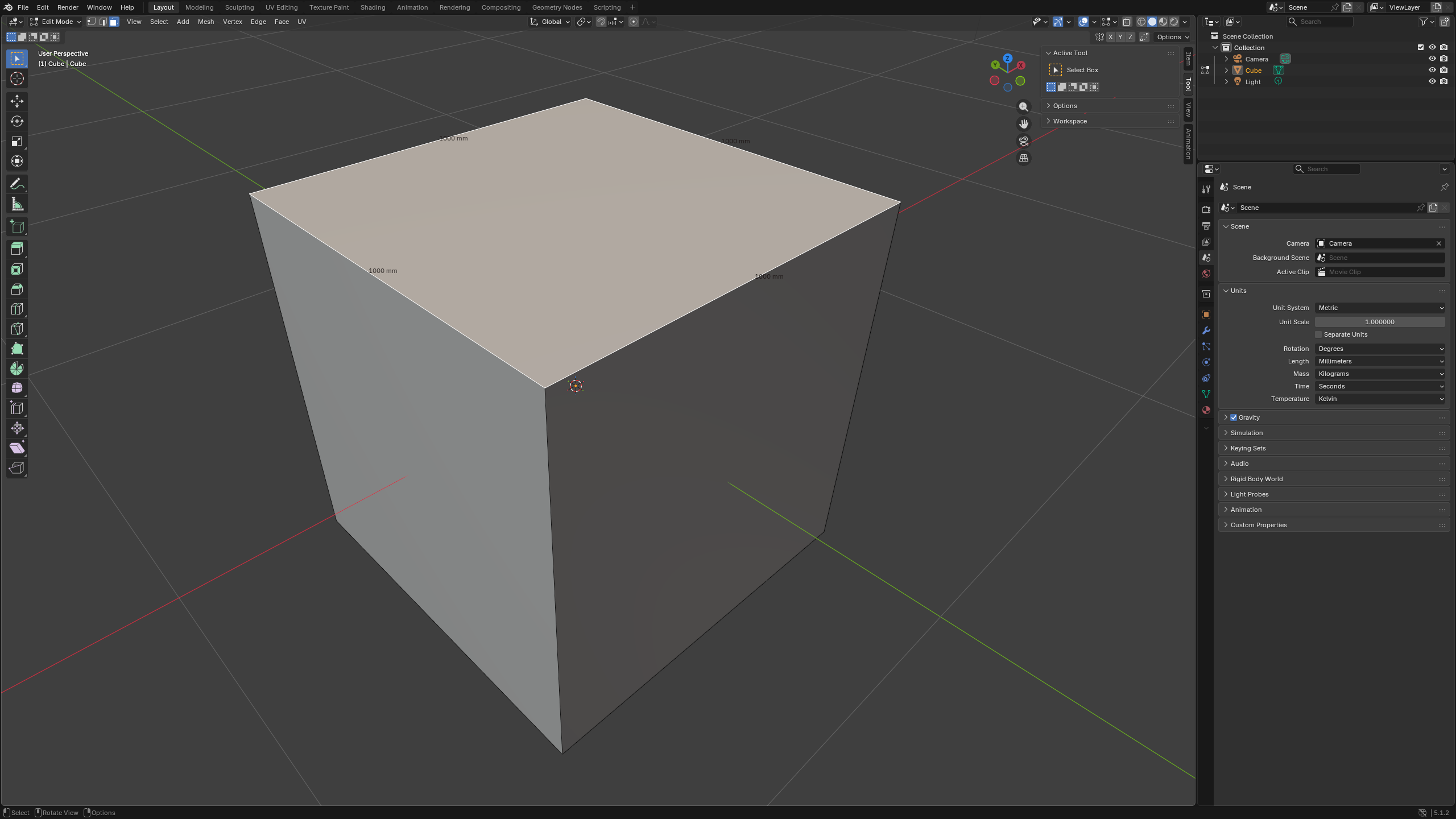
Task: Choose the Edge Slide tool
Action: pyautogui.click(x=16, y=408)
